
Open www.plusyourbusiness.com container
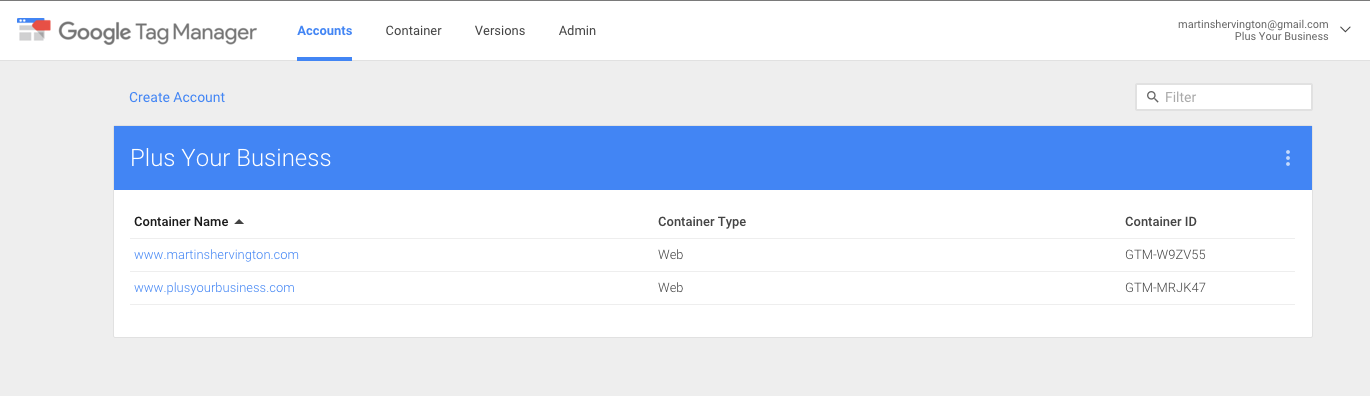pos(214,288)
